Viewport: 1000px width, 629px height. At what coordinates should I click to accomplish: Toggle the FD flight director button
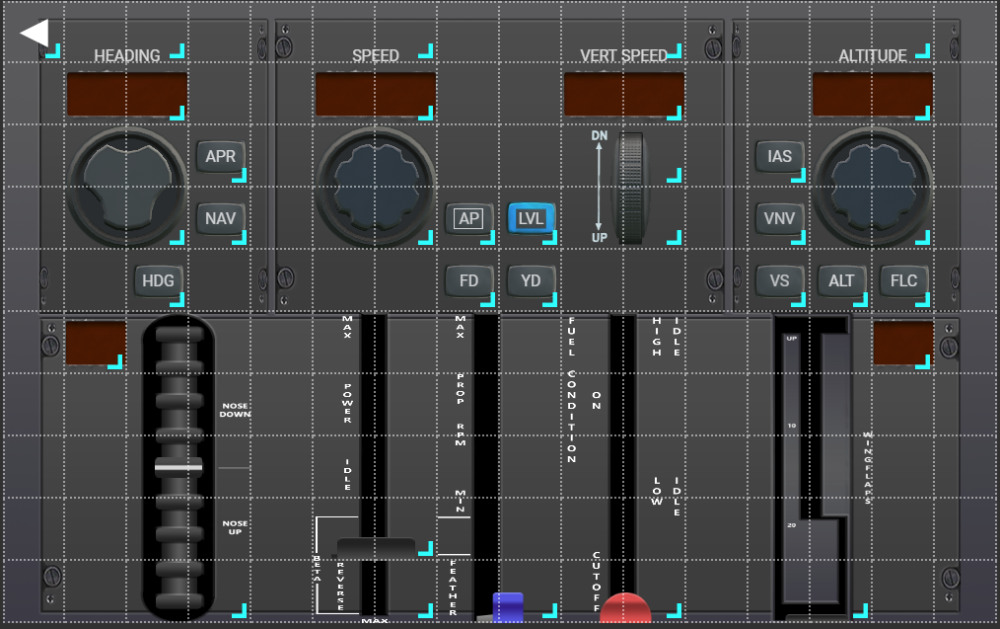[x=469, y=281]
